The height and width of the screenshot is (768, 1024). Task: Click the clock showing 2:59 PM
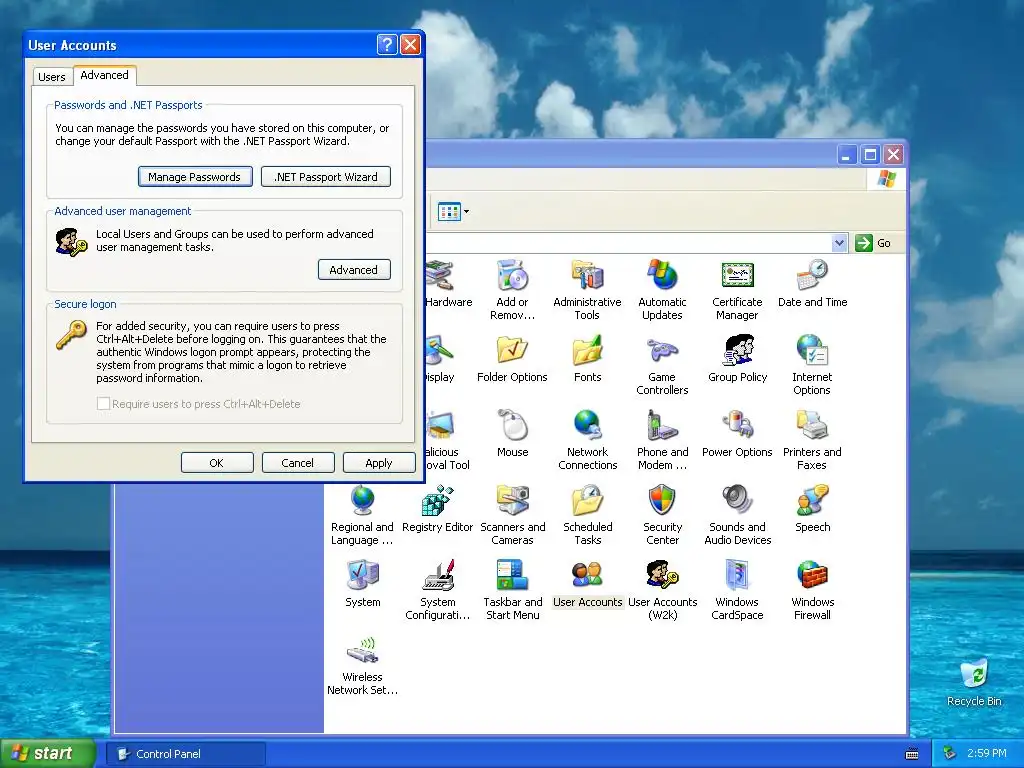click(987, 753)
